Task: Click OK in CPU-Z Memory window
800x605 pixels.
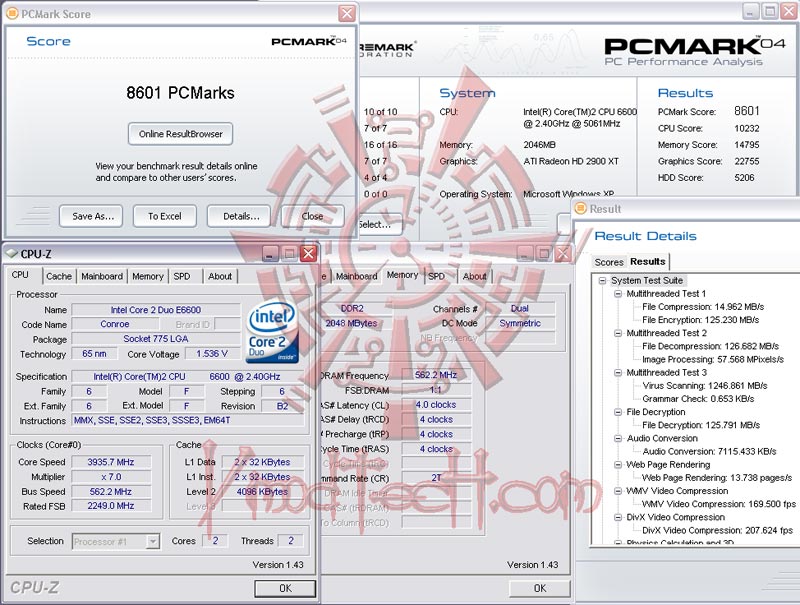Action: [540, 588]
